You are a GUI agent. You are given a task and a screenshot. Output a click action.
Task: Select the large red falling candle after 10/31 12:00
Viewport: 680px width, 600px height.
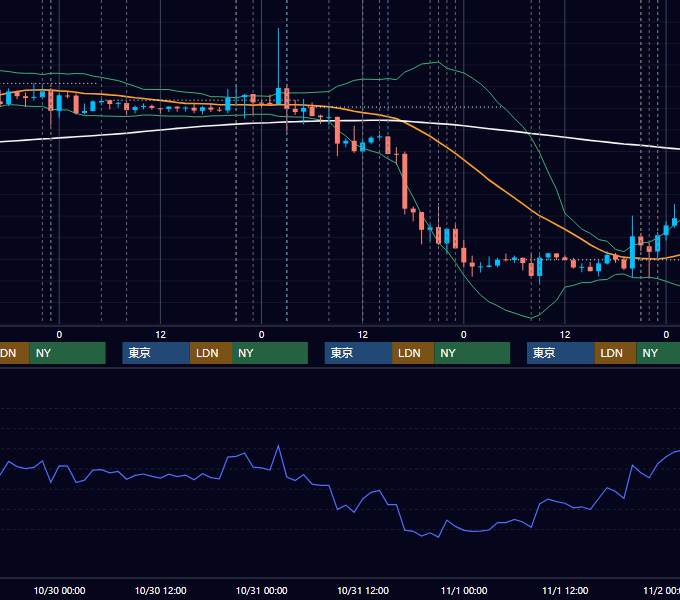point(405,181)
